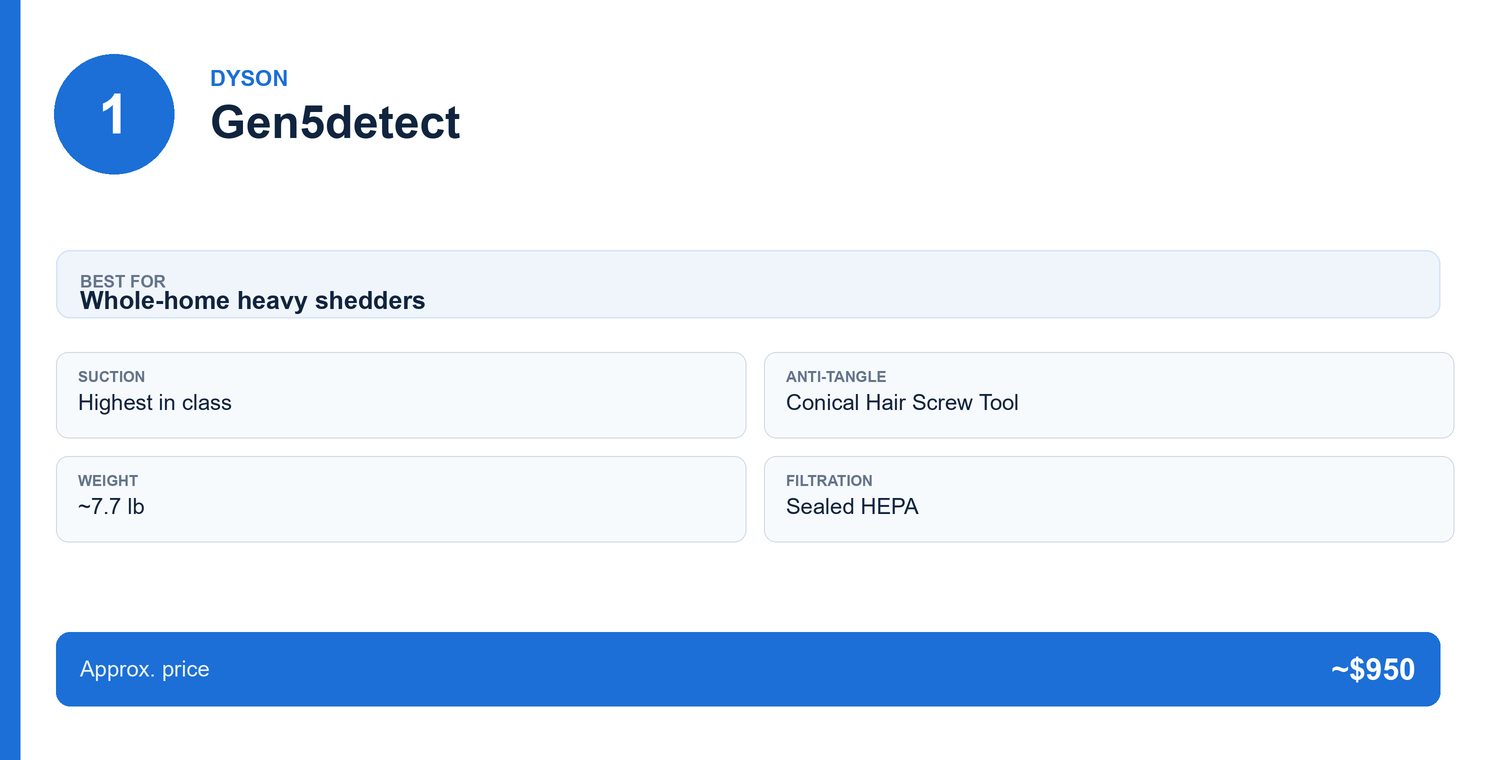Viewport: 1500px width, 760px height.
Task: Click the Sealed HEPA value
Action: tap(852, 507)
